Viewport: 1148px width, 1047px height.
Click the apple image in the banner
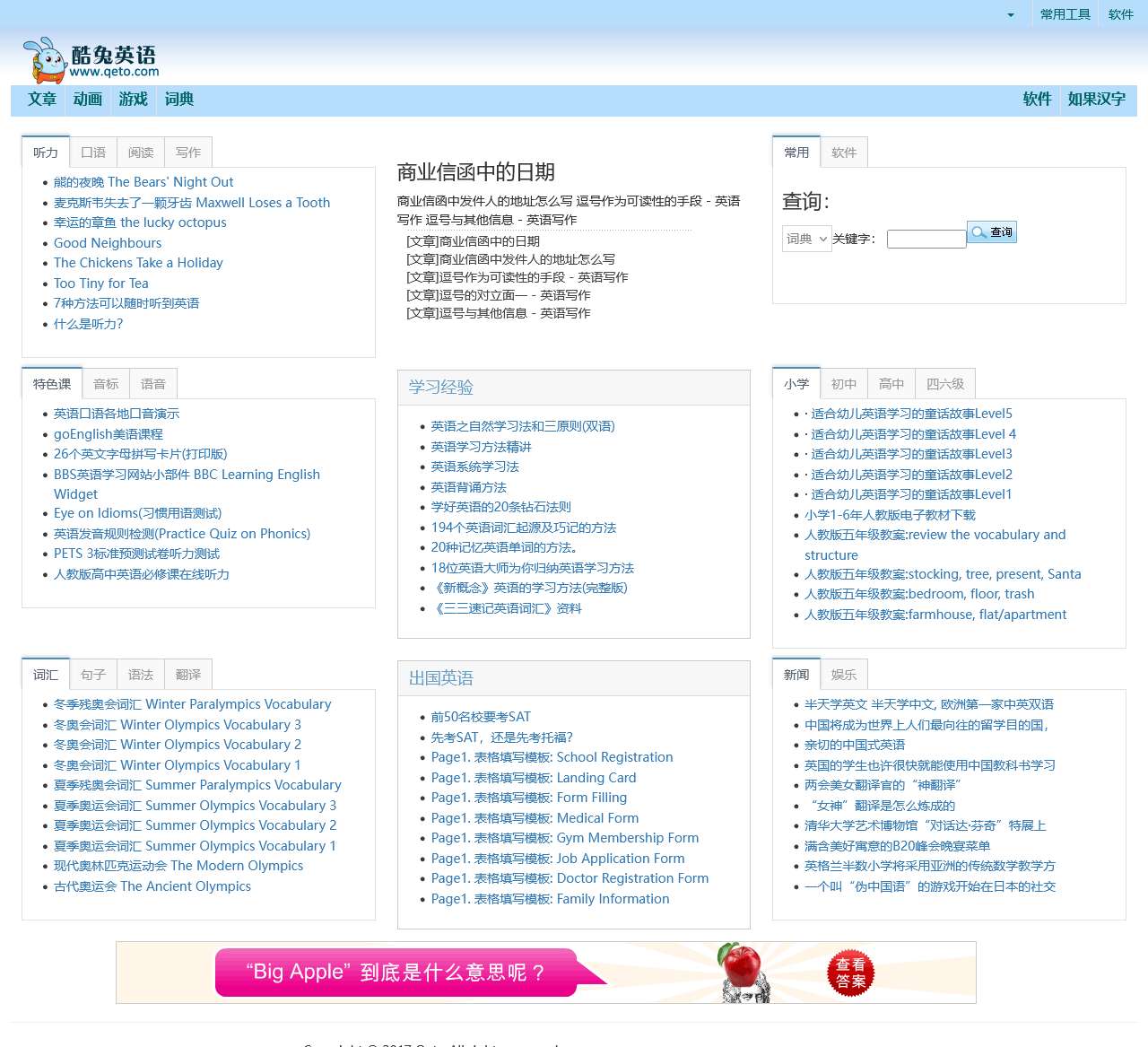pos(743,967)
